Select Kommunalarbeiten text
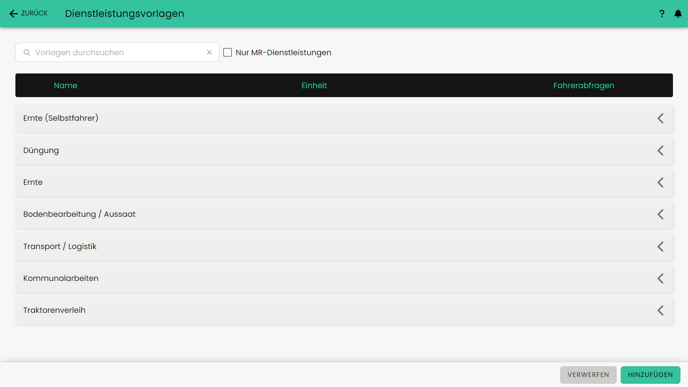 61,278
